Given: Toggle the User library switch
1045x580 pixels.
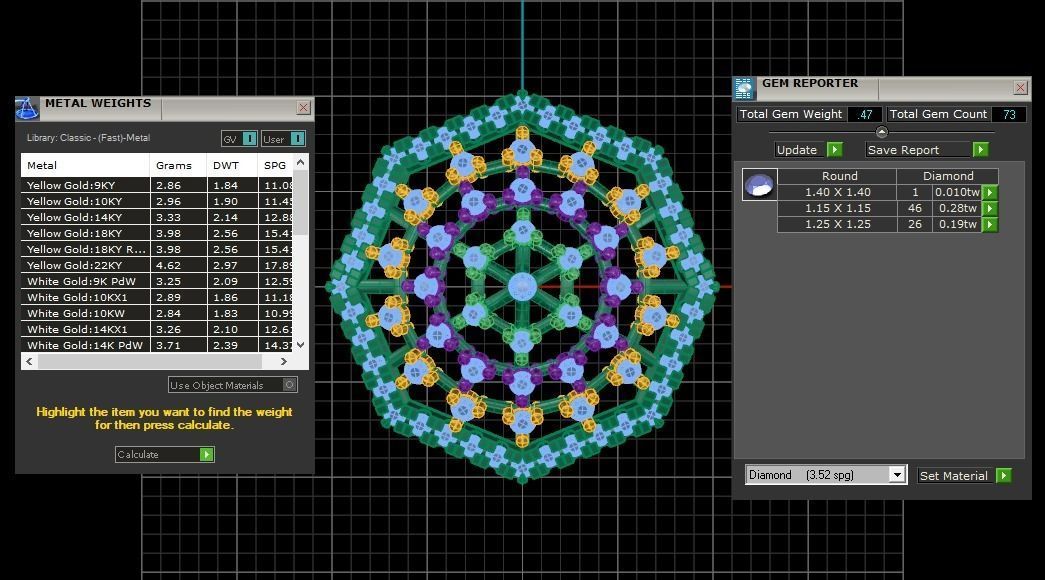Looking at the screenshot, I should pyautogui.click(x=297, y=139).
